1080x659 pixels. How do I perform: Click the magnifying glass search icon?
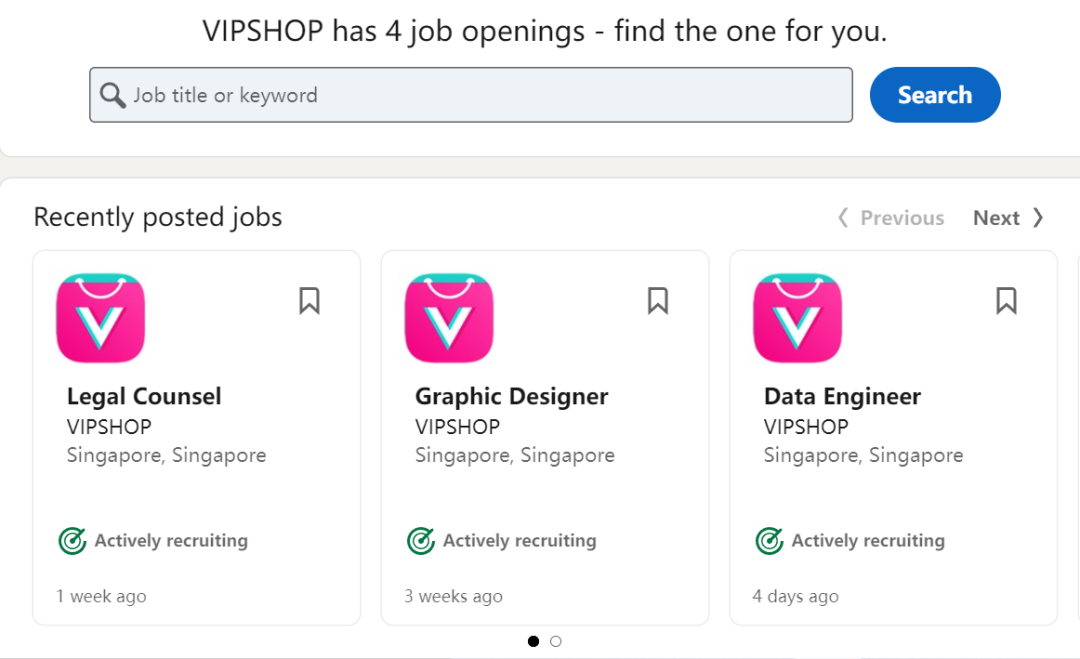113,95
